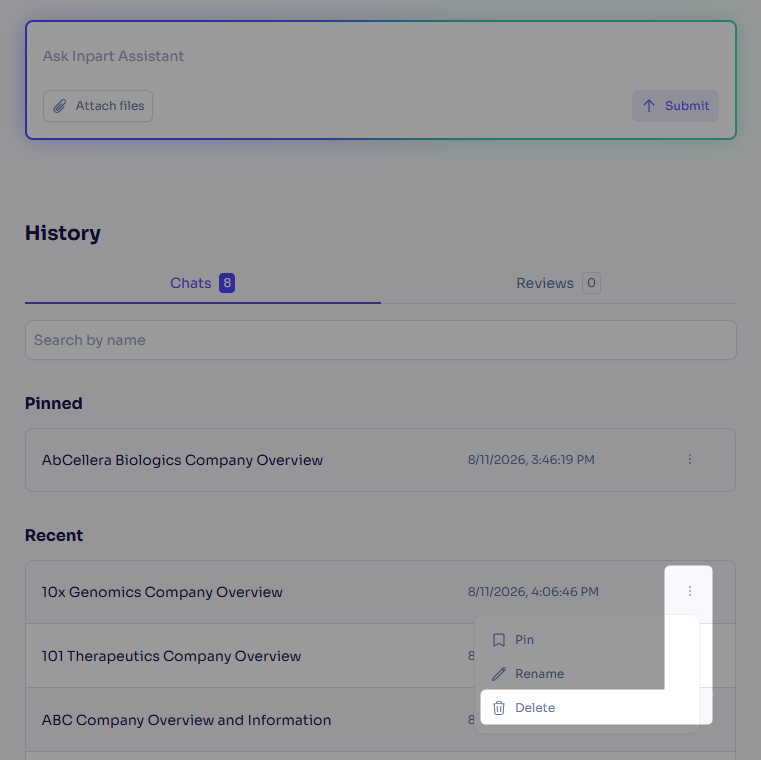
Task: Click the Search by name field
Action: pos(381,340)
